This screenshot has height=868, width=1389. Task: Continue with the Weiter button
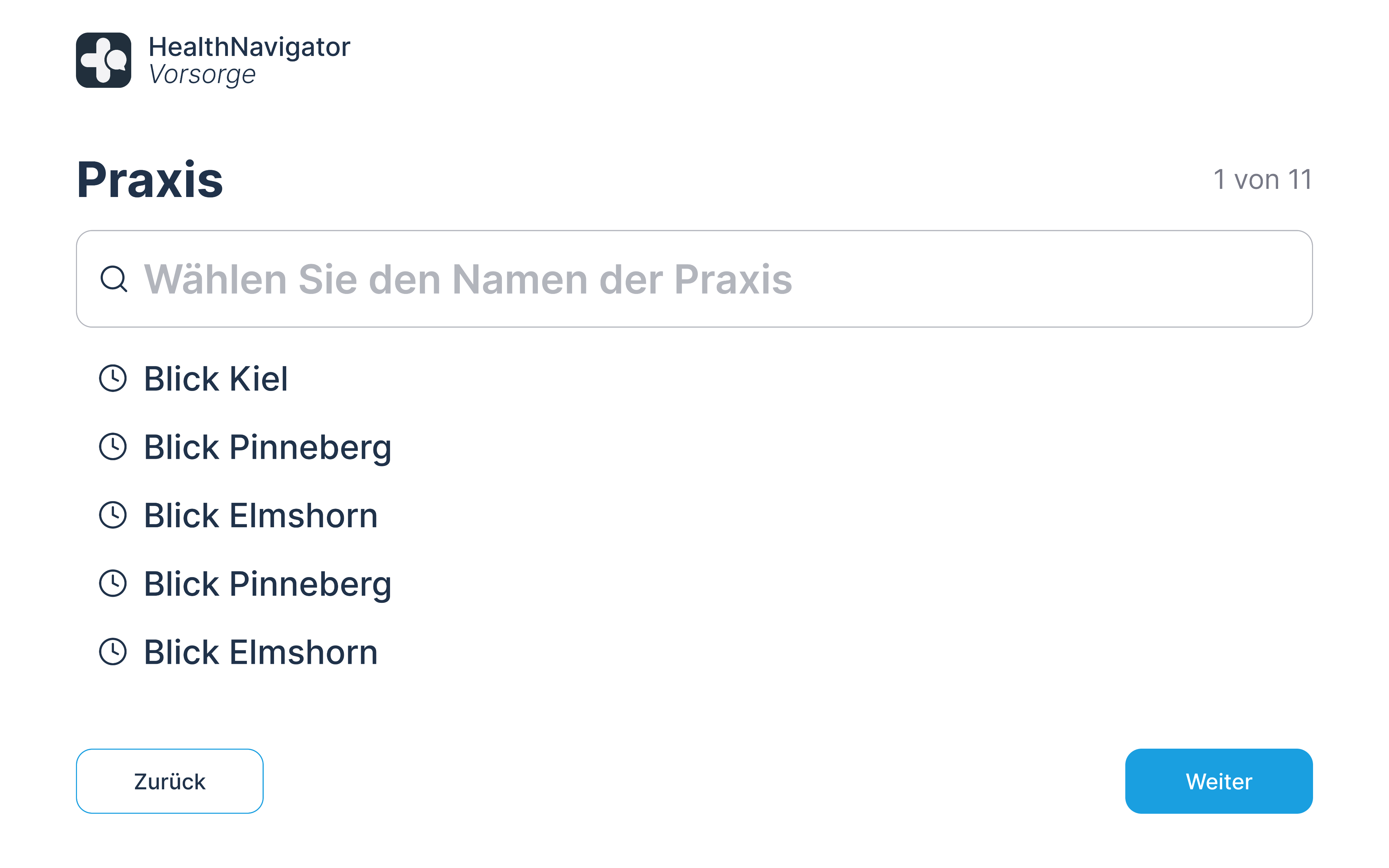1218,781
